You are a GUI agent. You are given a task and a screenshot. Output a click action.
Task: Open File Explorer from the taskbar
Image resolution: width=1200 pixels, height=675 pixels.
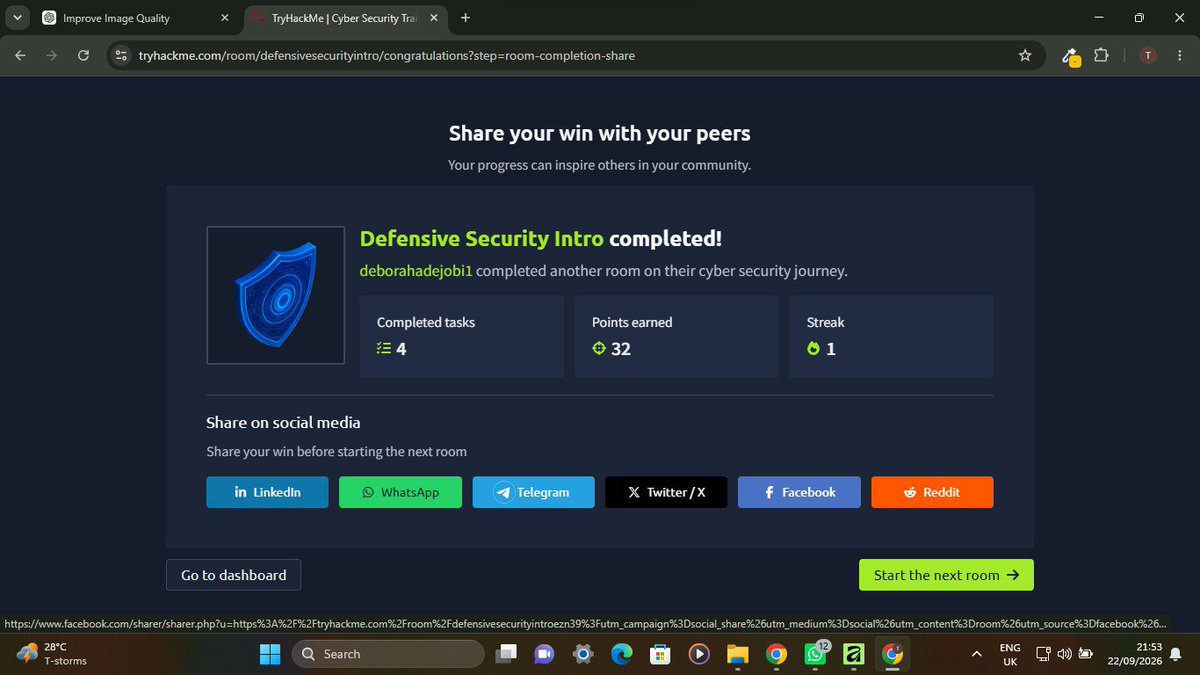[x=737, y=654]
